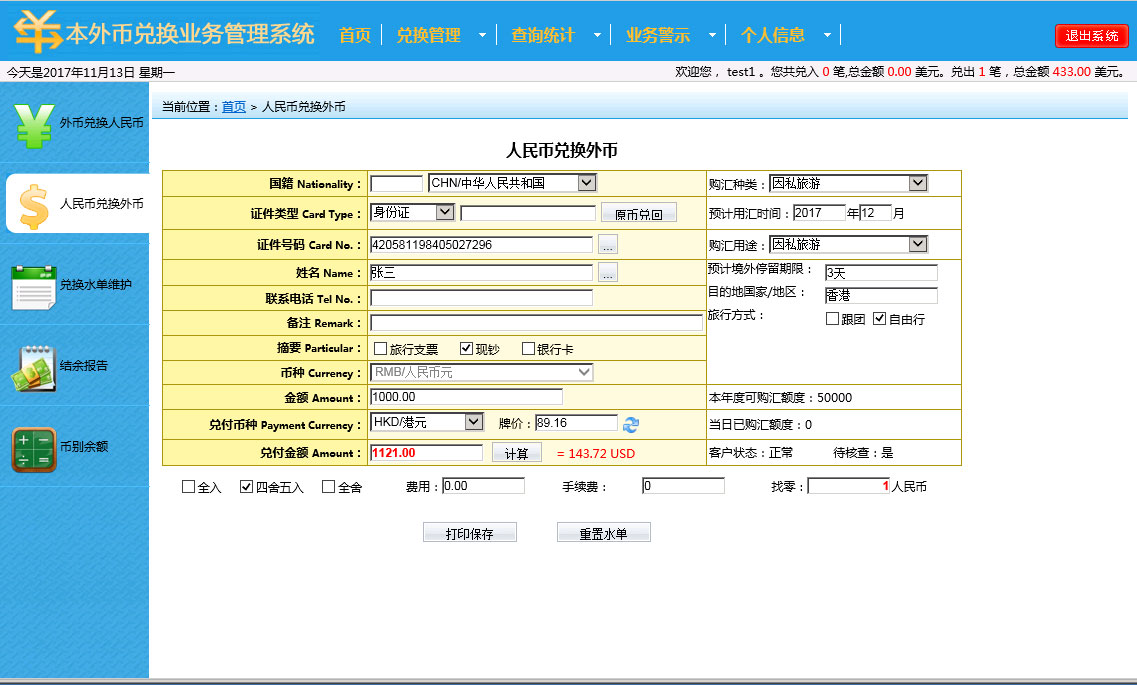Open Payment Currency HKD/港元 dropdown

point(426,422)
